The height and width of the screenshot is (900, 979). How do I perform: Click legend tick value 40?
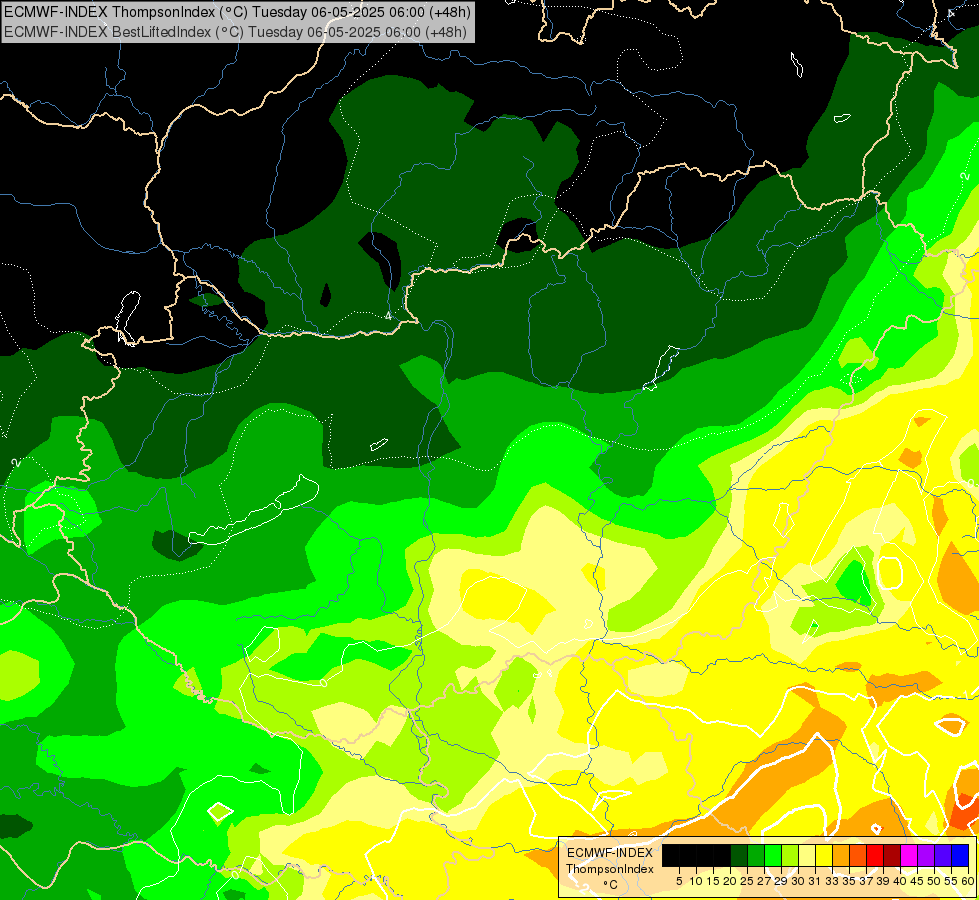(x=900, y=881)
